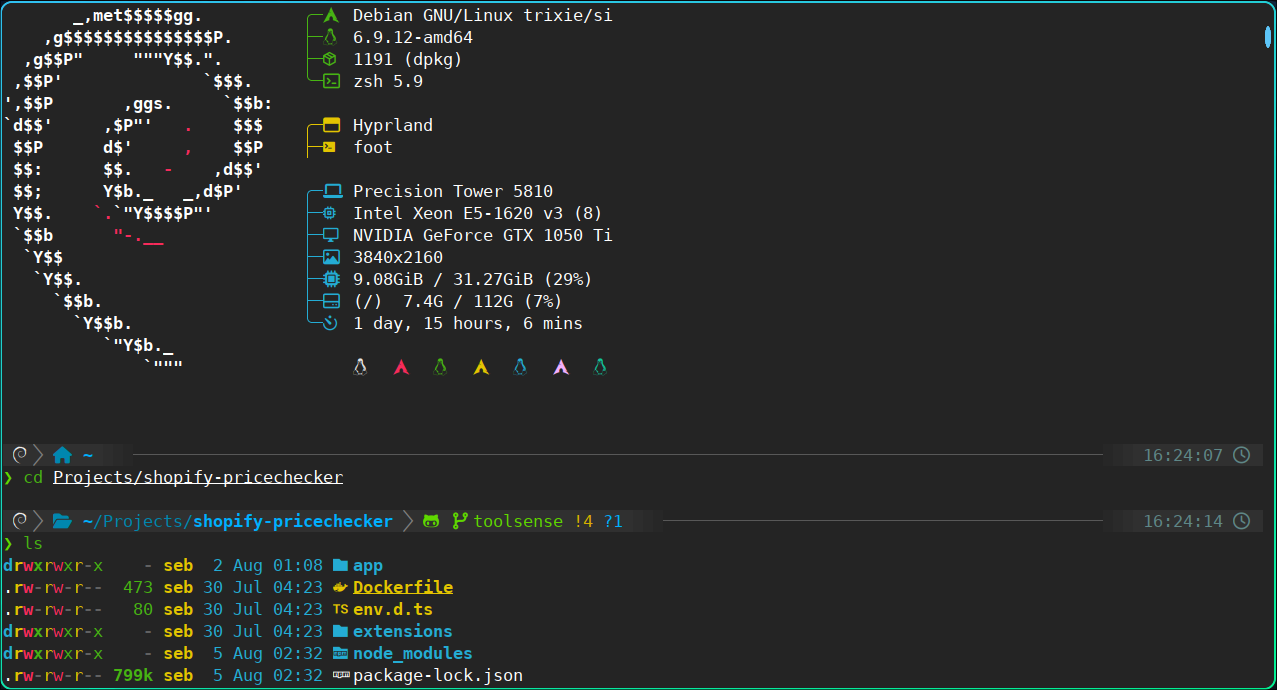Click the open folder icon in second prompt
This screenshot has width=1277, height=690.
pyautogui.click(x=62, y=521)
